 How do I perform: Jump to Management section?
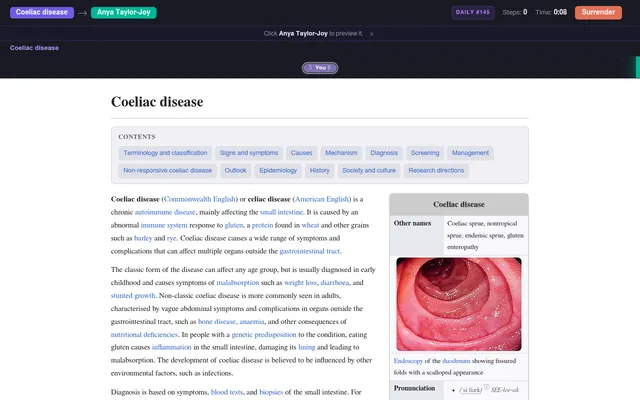point(470,153)
